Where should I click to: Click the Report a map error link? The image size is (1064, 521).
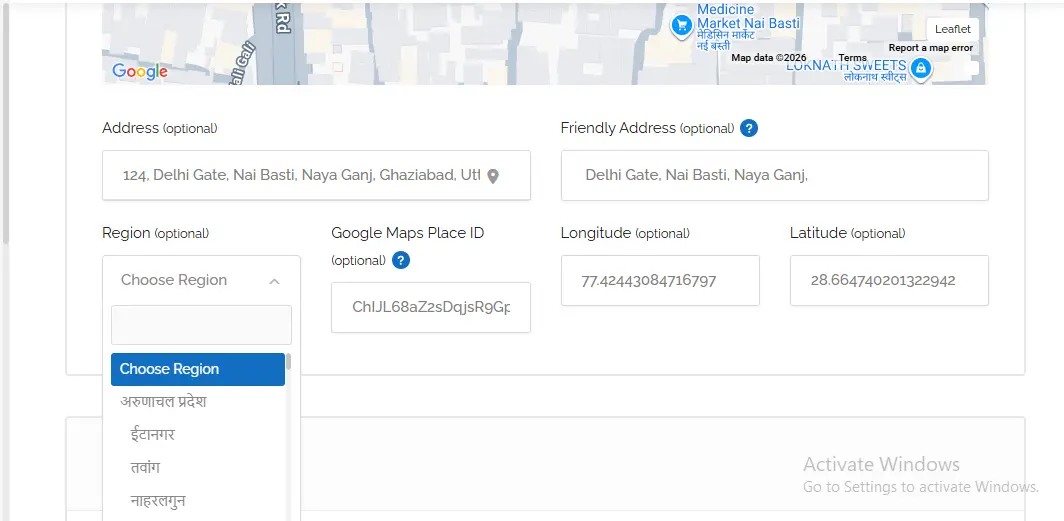(x=930, y=48)
